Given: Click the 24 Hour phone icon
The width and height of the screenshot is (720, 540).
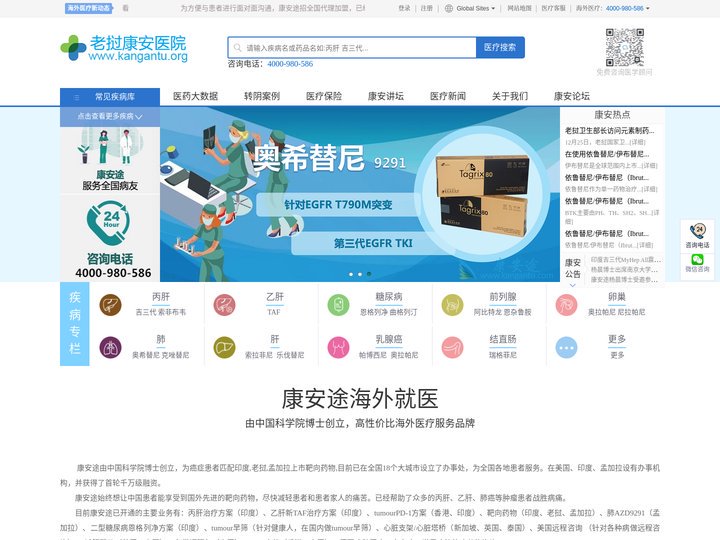Looking at the screenshot, I should tap(109, 222).
